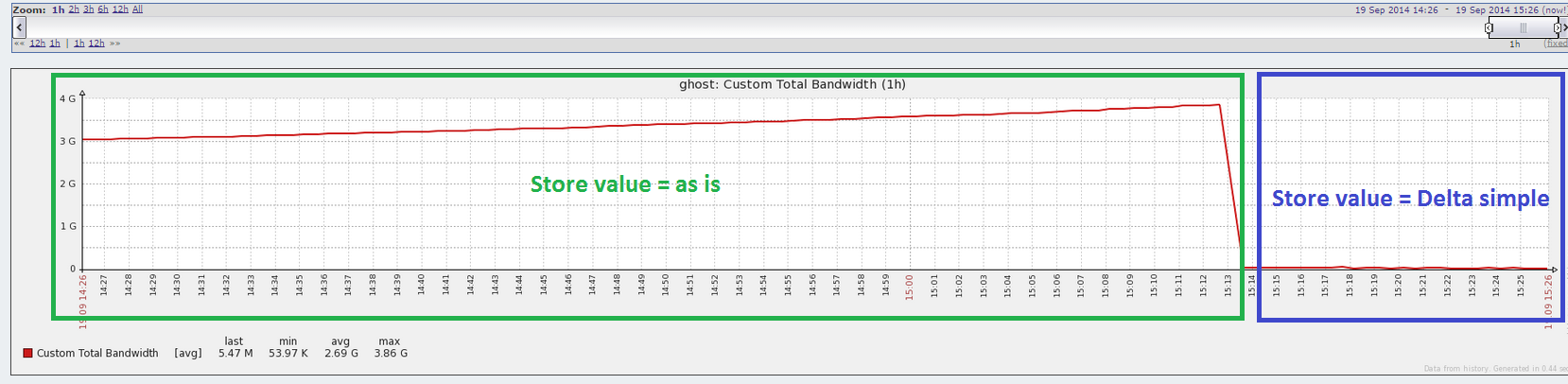Set zoom to 6h
This screenshot has width=1568, height=384.
pyautogui.click(x=103, y=9)
